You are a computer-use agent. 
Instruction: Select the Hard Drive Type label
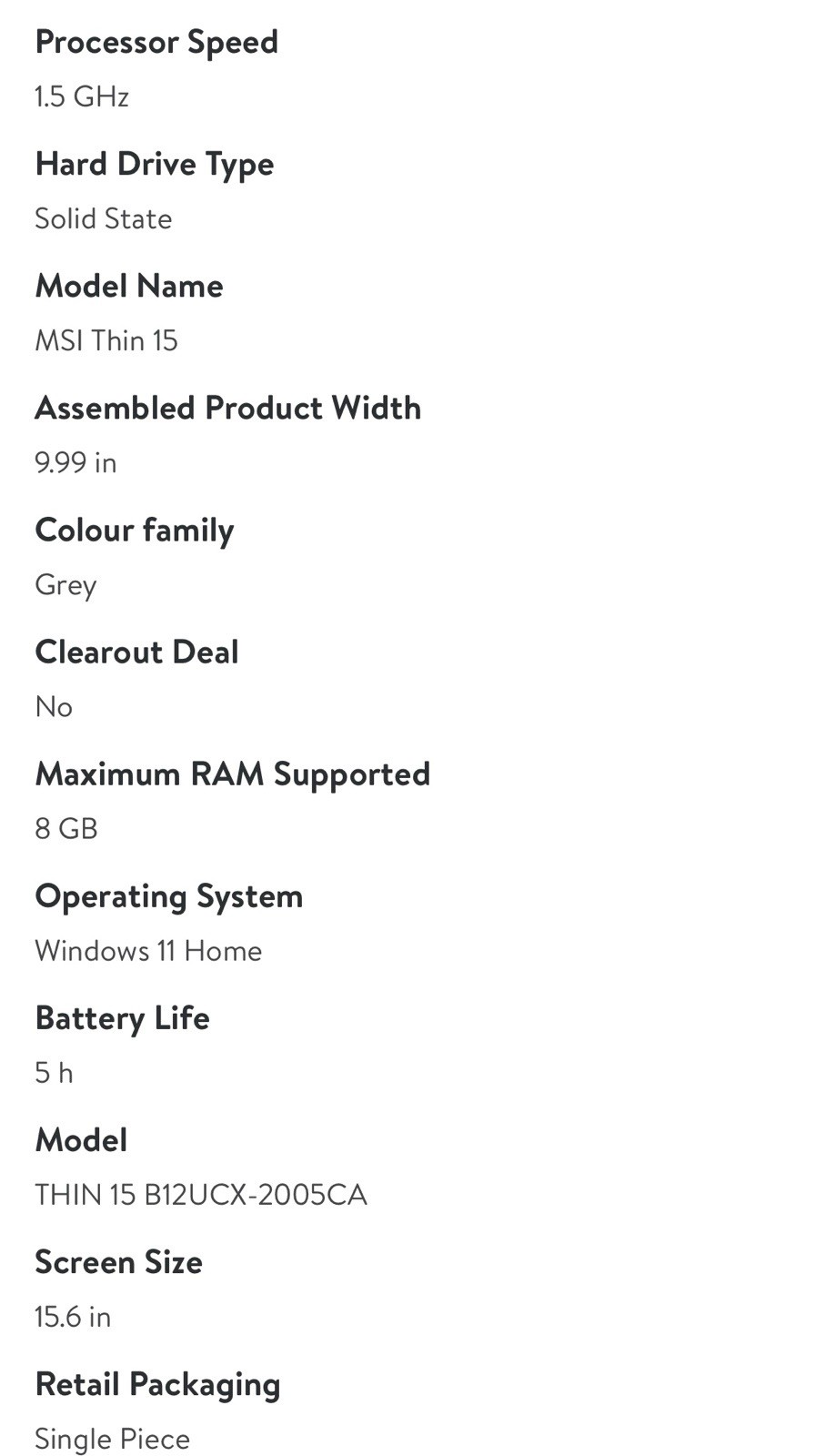coord(155,165)
